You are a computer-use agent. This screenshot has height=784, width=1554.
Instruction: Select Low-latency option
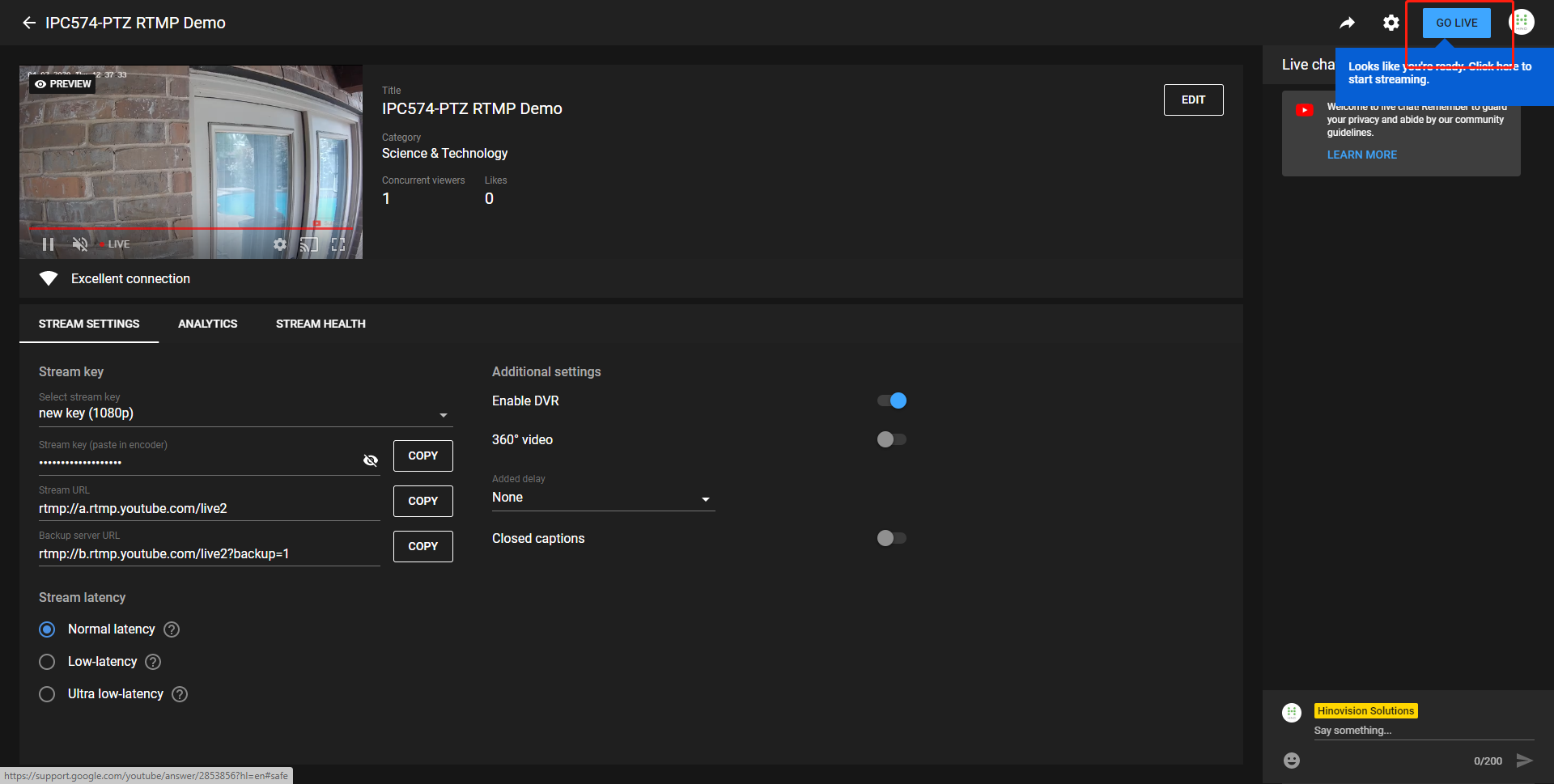pyautogui.click(x=47, y=662)
